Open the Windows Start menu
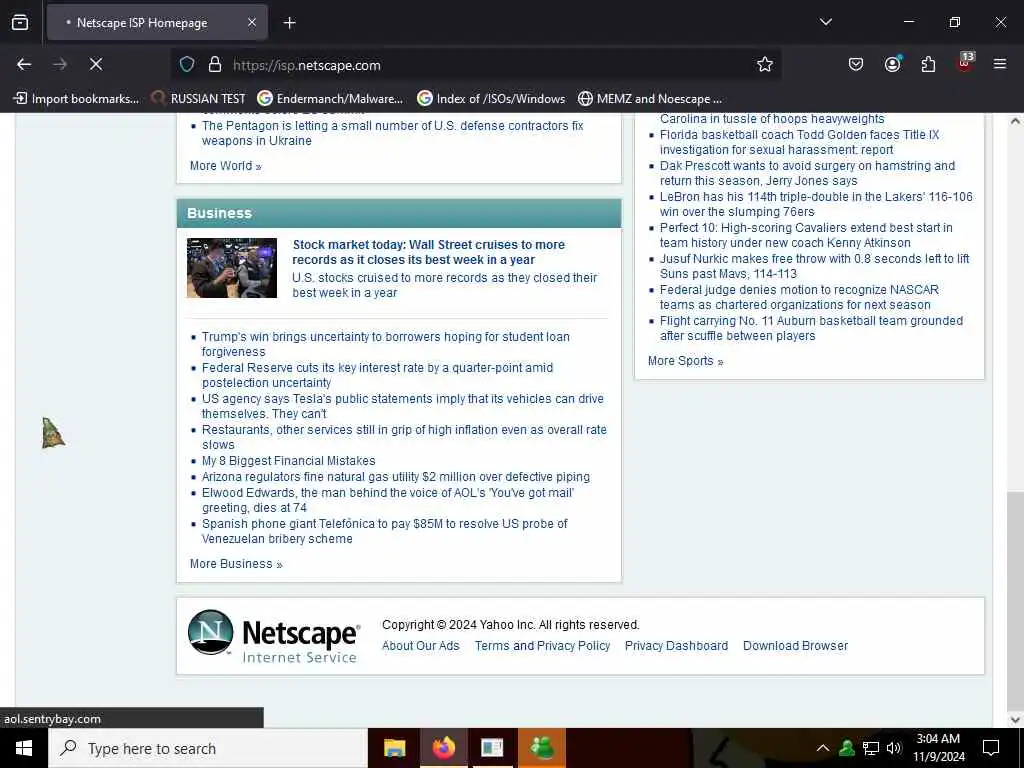1024x768 pixels. [x=24, y=748]
